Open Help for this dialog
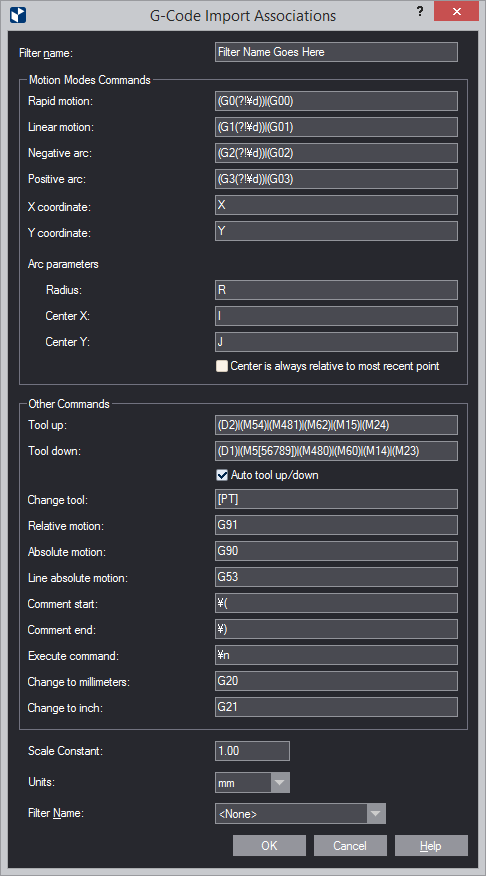The image size is (486, 876). point(431,845)
